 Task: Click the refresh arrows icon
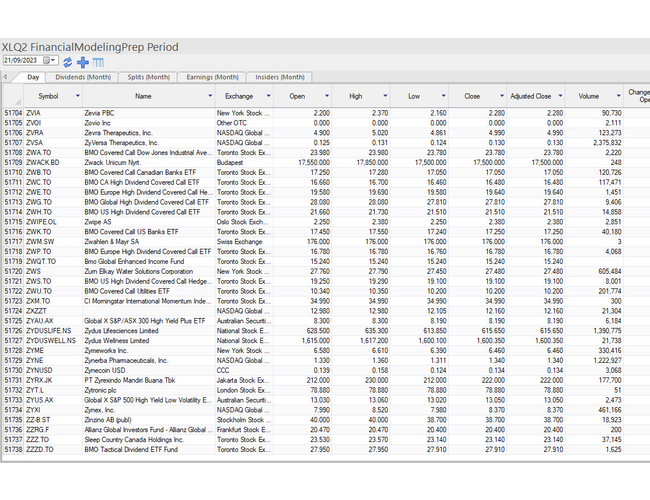(x=68, y=62)
